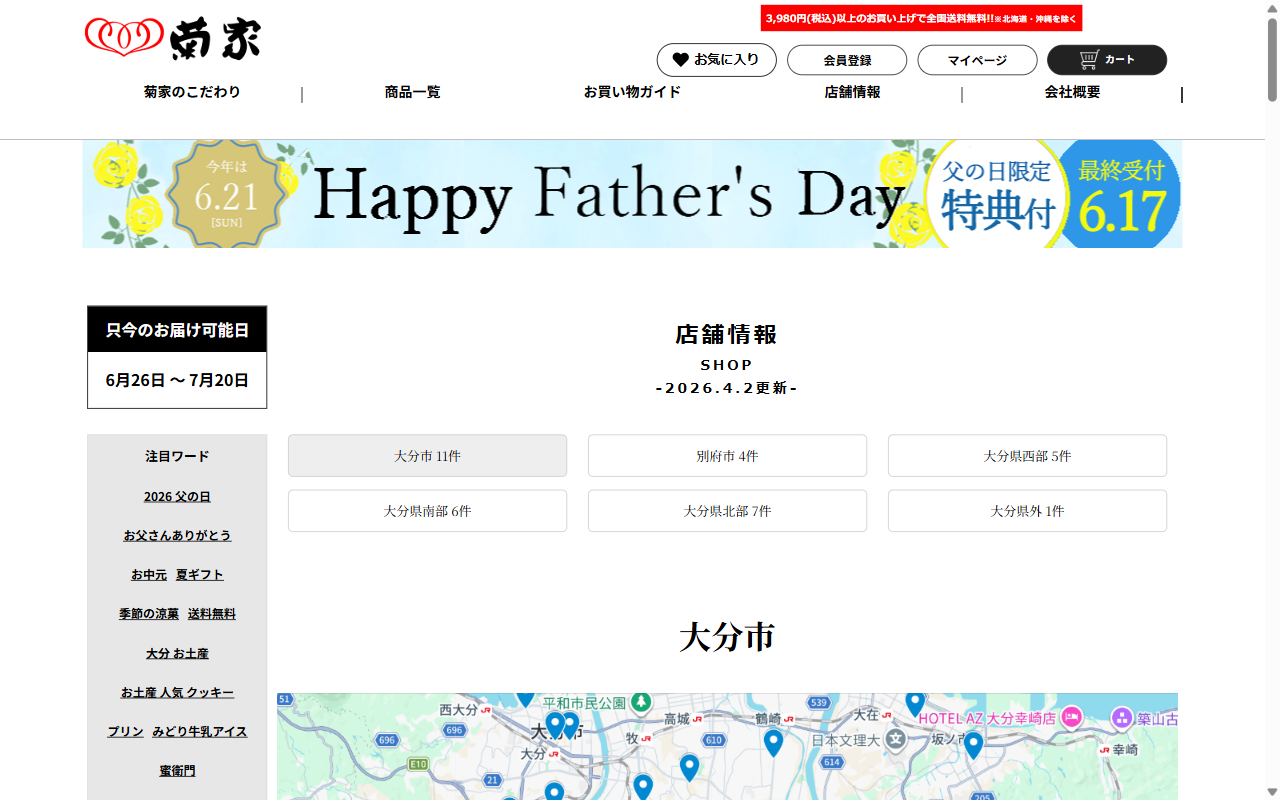Screen dimensions: 1280x800
Task: Click the HOTEL AZ 大分幸崎店 hotel marker
Action: tap(1071, 717)
